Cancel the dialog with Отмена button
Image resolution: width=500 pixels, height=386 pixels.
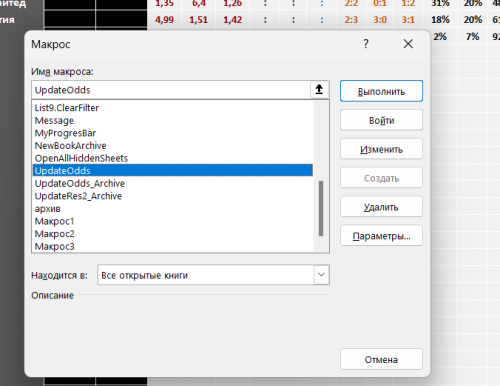381,359
